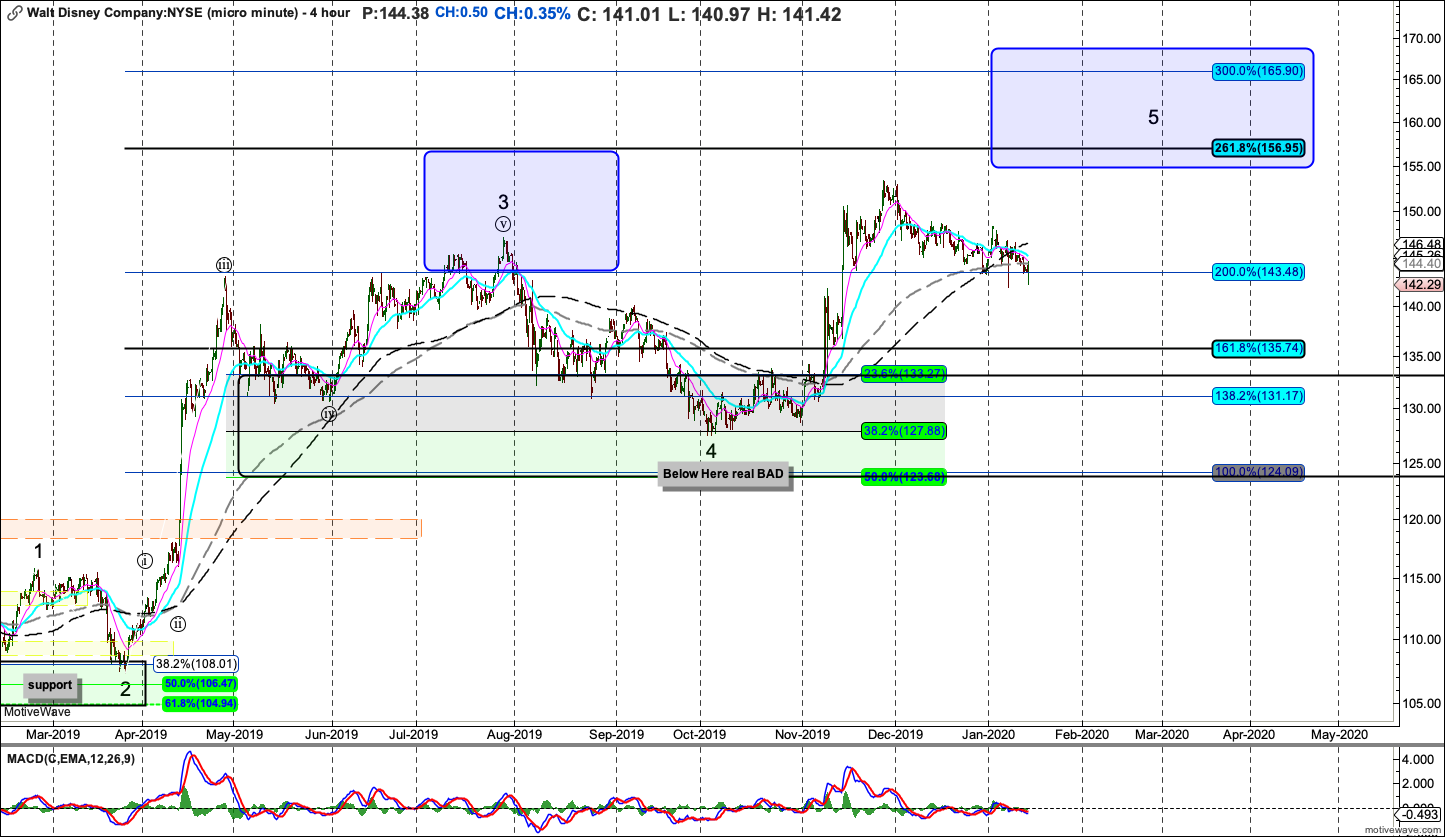Click the P:144.38 previous price readout
Screen dimensions: 1445x837
tap(396, 14)
